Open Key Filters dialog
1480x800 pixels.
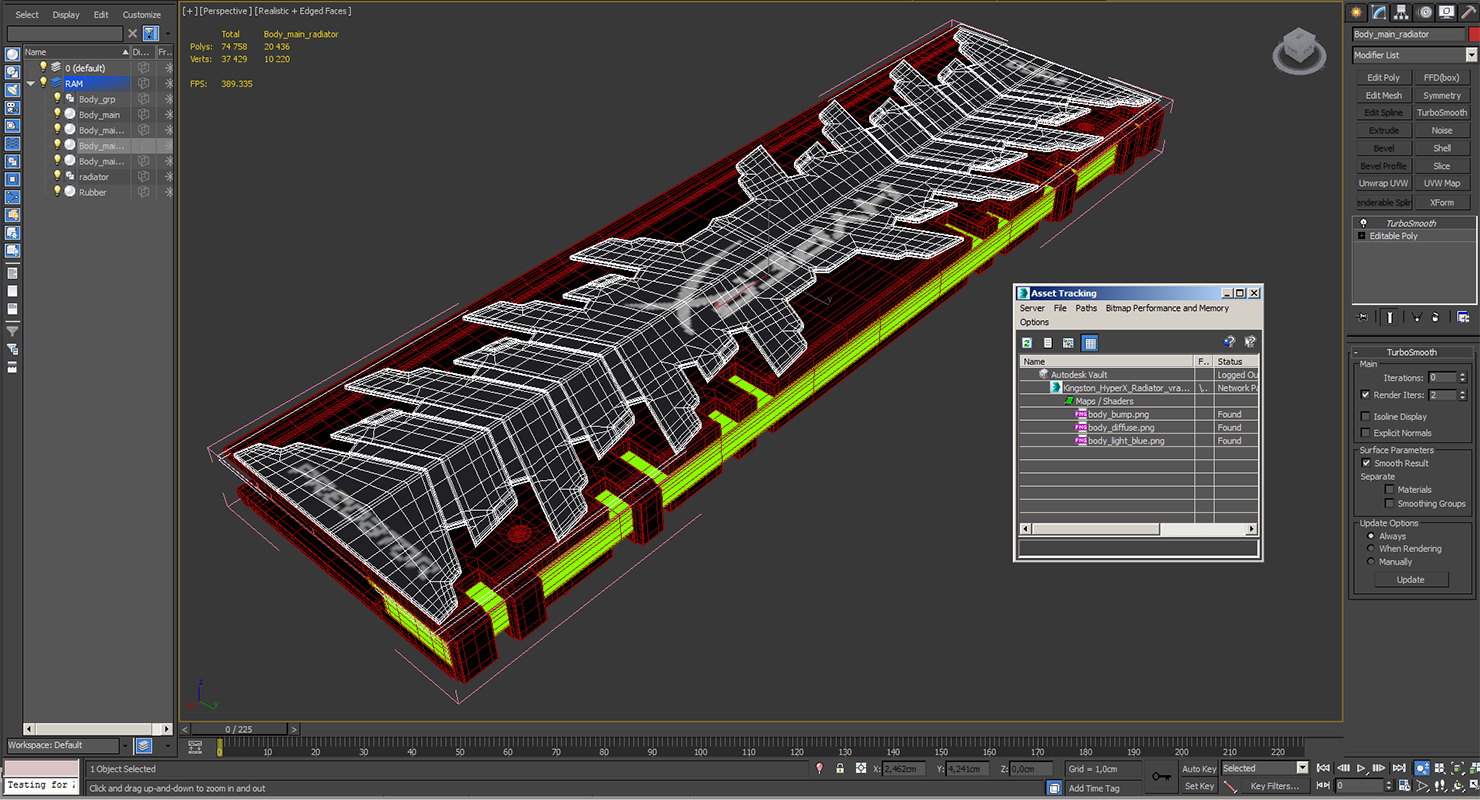[x=1274, y=786]
